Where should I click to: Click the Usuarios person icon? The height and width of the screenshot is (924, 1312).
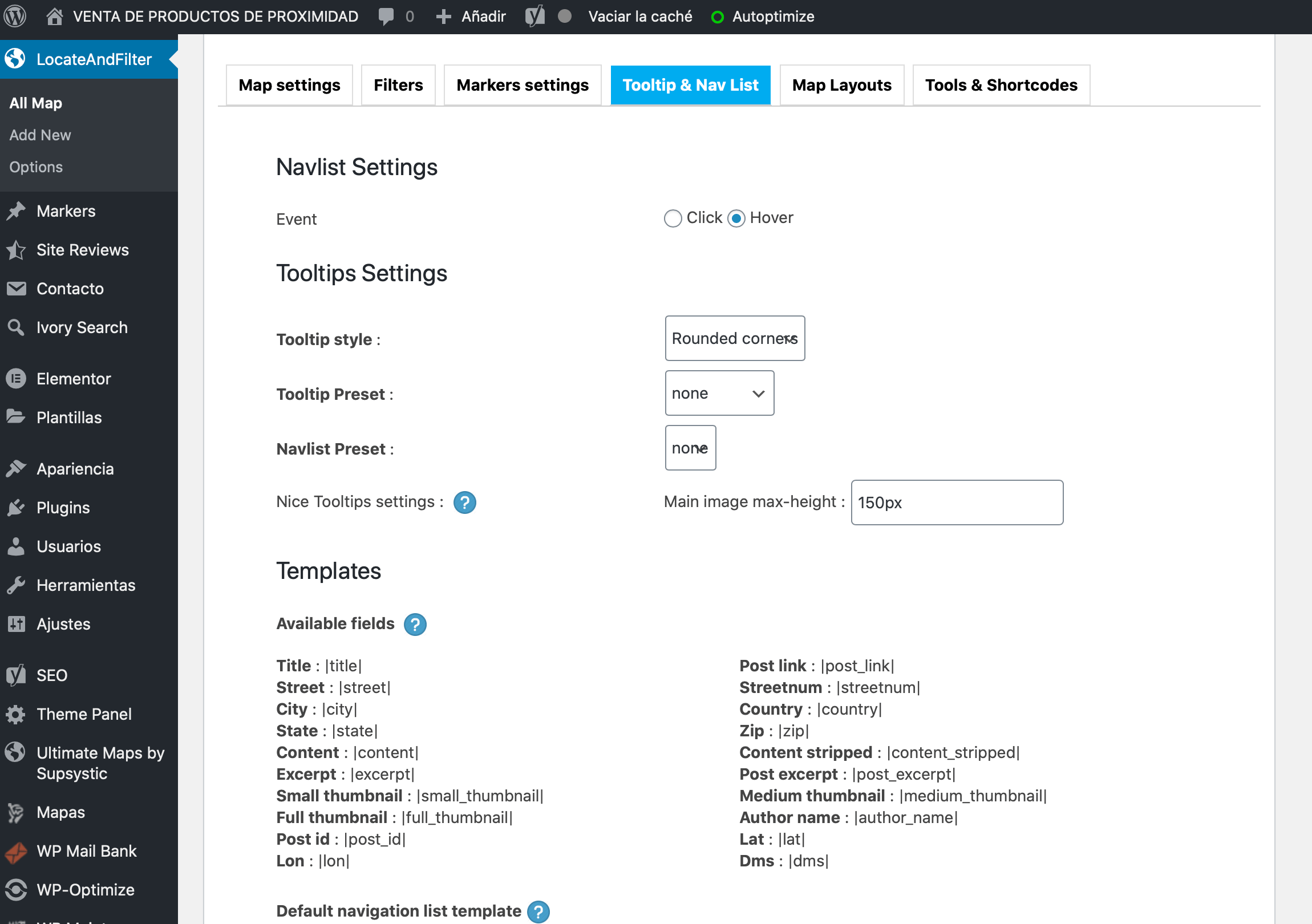[x=16, y=546]
